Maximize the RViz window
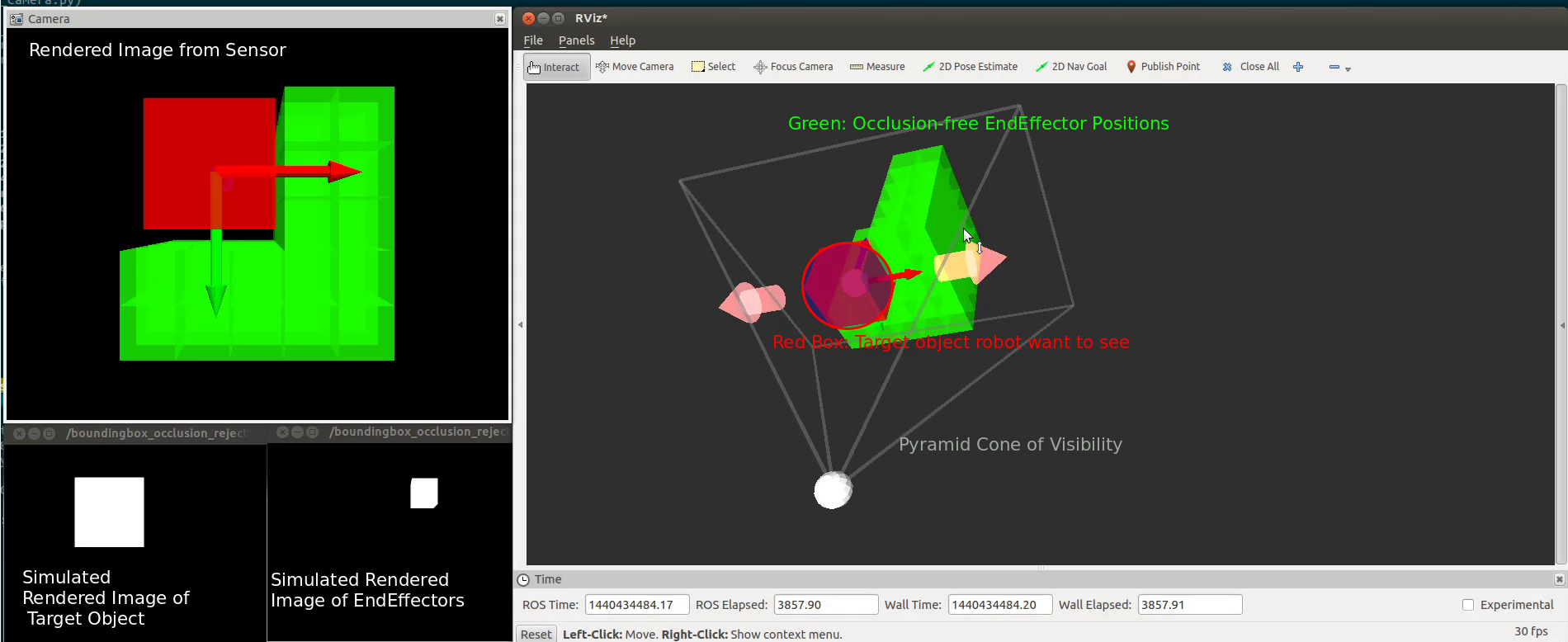The width and height of the screenshot is (1568, 642). pos(558,18)
